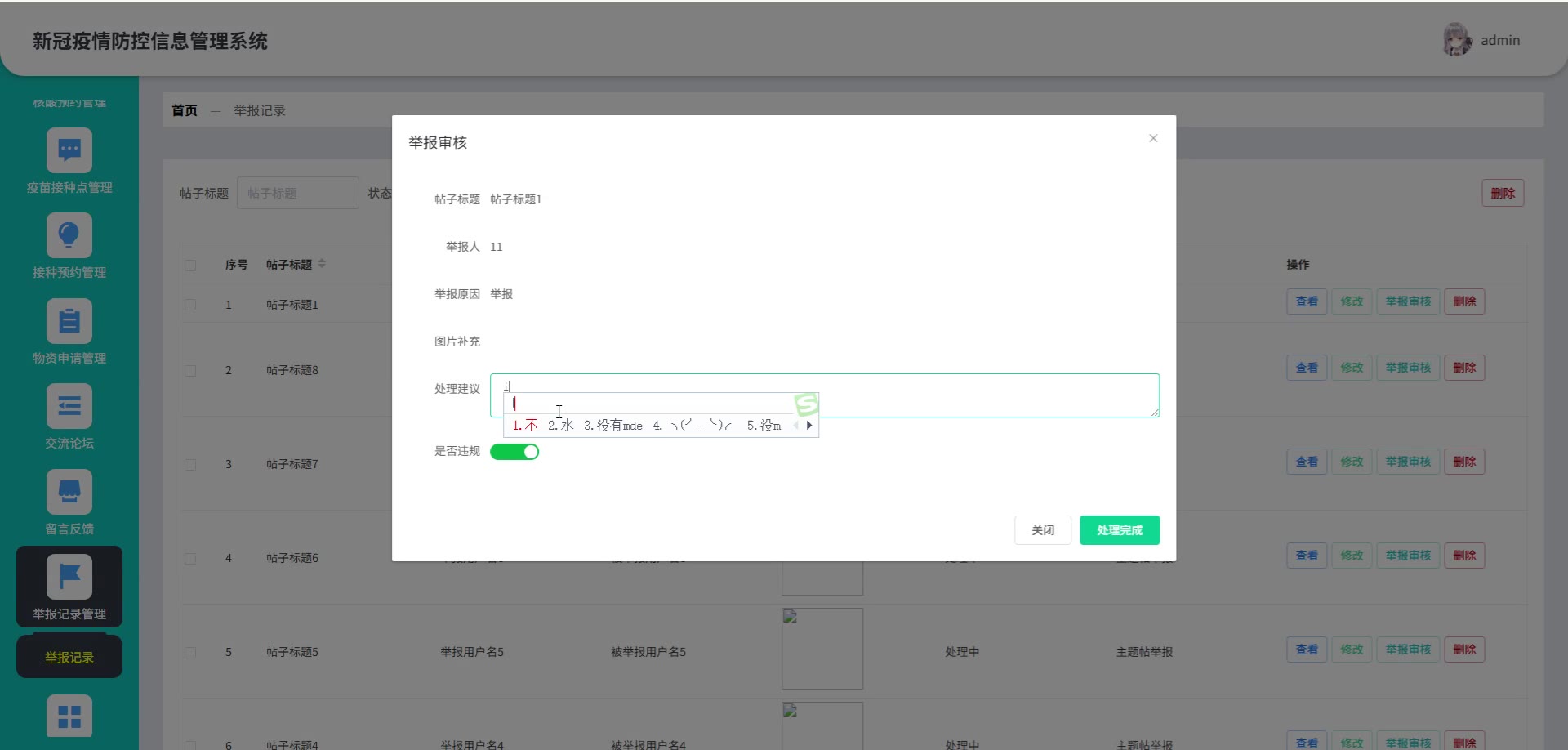Click 处理中 status in row 帖子标题5

[x=962, y=652]
